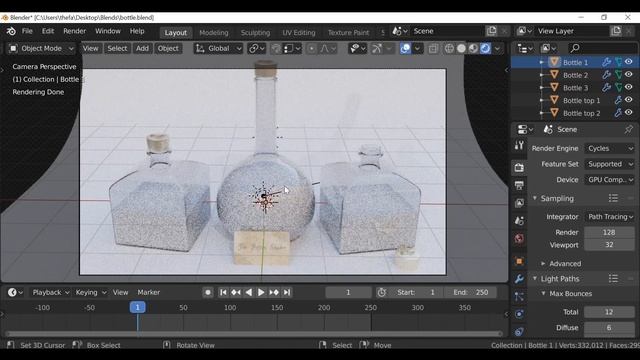The image size is (640, 360).
Task: Open the Object Mode dropdown
Action: click(41, 48)
